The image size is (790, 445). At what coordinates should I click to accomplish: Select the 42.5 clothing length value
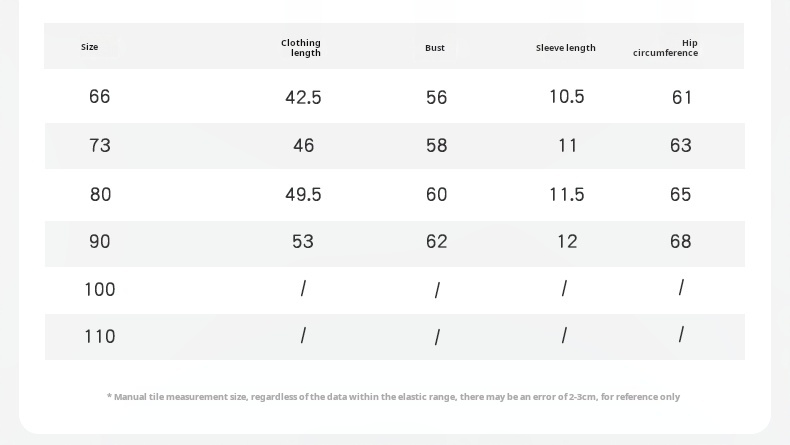(303, 98)
